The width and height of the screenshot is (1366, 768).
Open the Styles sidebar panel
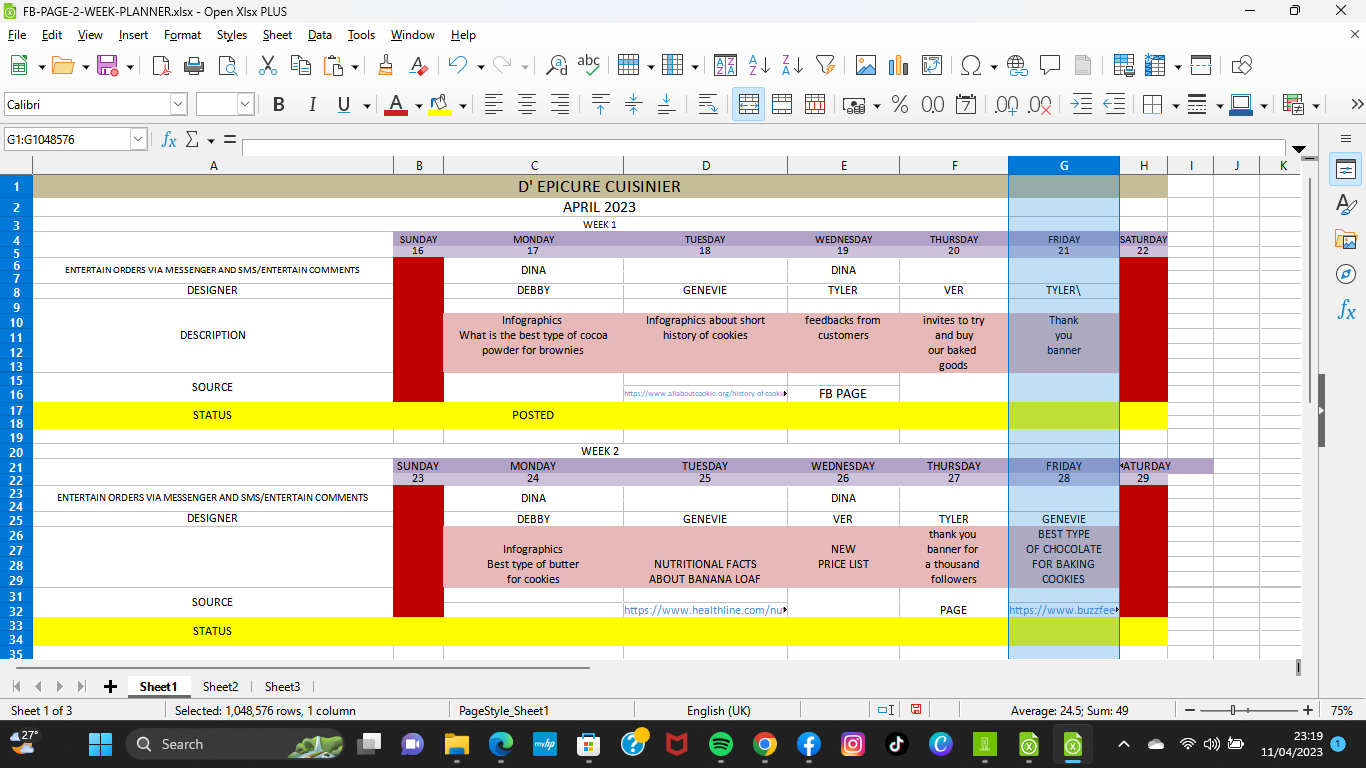pyautogui.click(x=1346, y=204)
